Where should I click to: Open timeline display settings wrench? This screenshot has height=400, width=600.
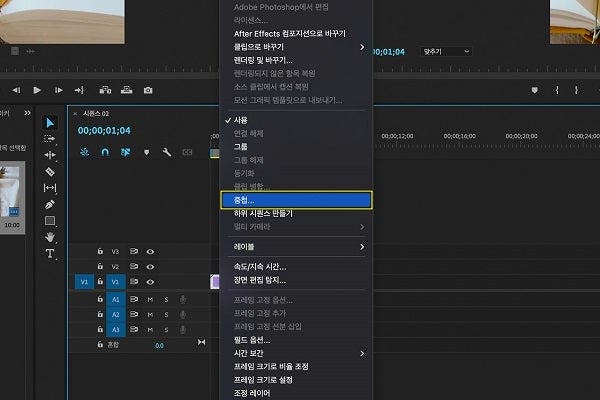click(x=166, y=152)
